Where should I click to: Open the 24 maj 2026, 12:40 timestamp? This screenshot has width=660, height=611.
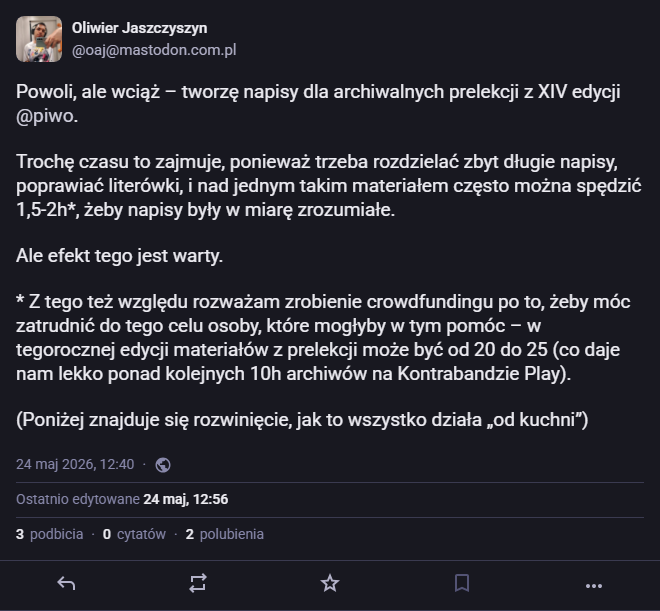75,464
